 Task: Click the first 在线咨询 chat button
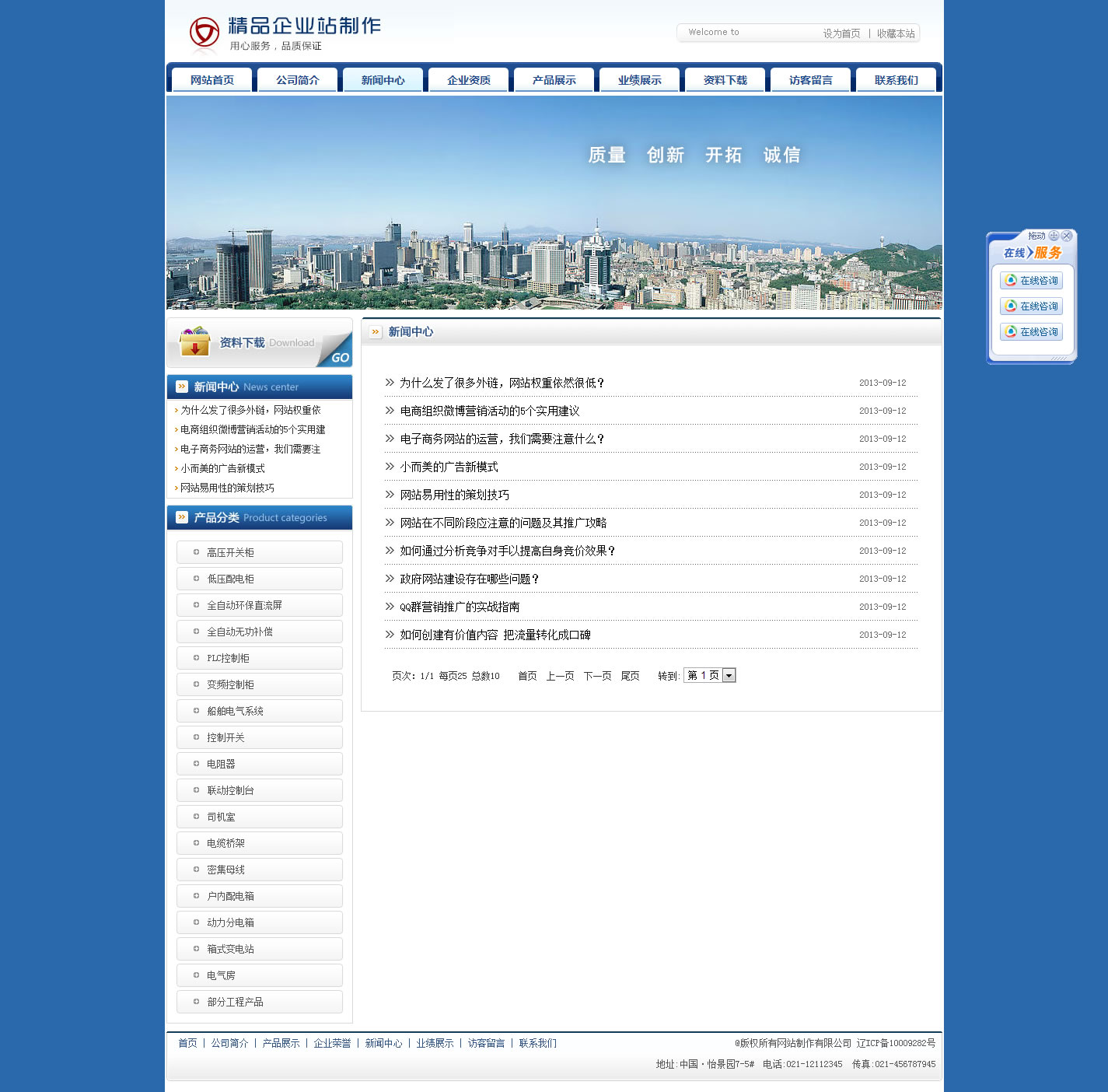[1031, 281]
